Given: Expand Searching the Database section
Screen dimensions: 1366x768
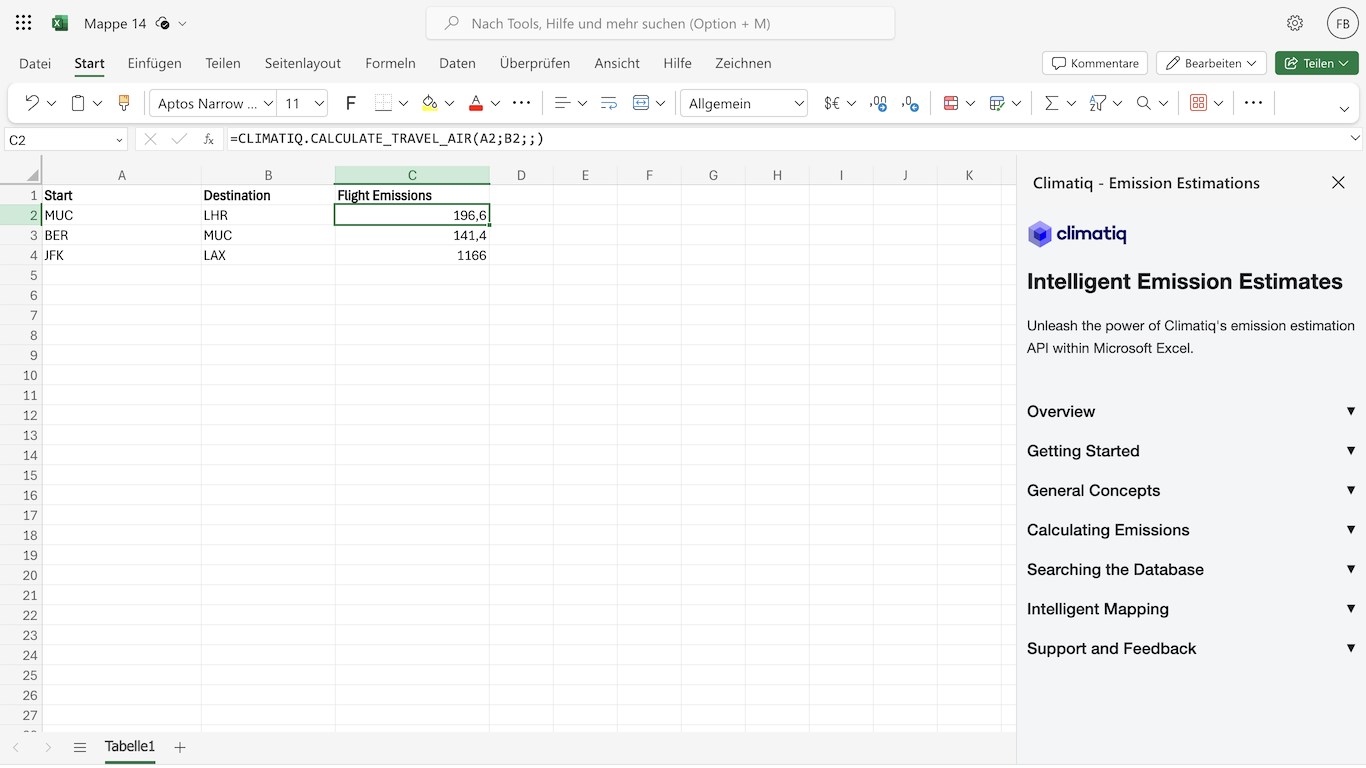Looking at the screenshot, I should (x=1191, y=569).
